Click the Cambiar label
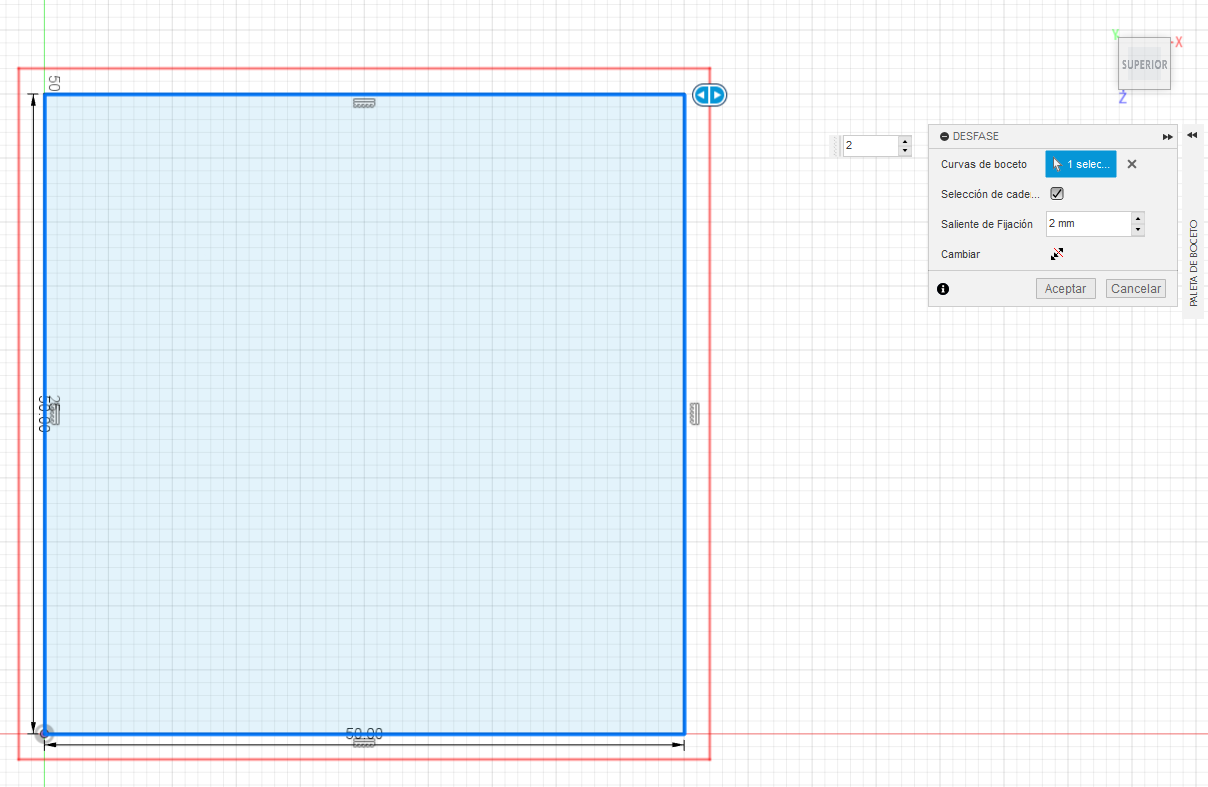 pyautogui.click(x=961, y=254)
